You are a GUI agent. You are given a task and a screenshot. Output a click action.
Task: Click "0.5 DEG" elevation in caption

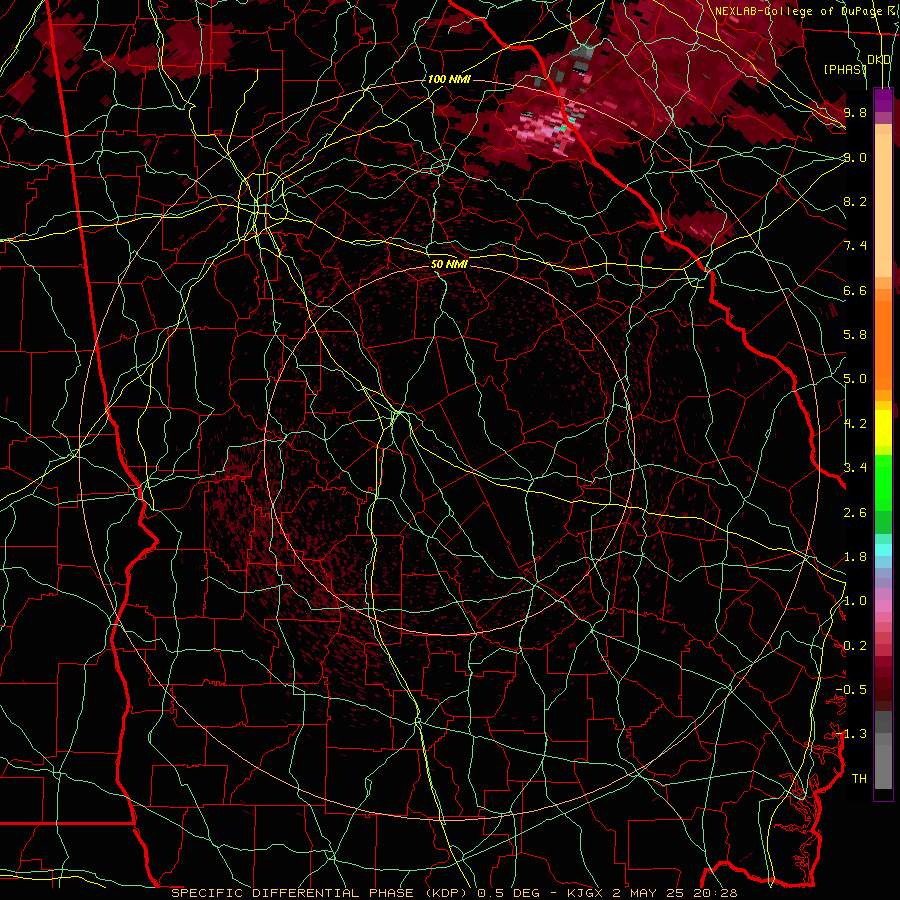[x=509, y=893]
